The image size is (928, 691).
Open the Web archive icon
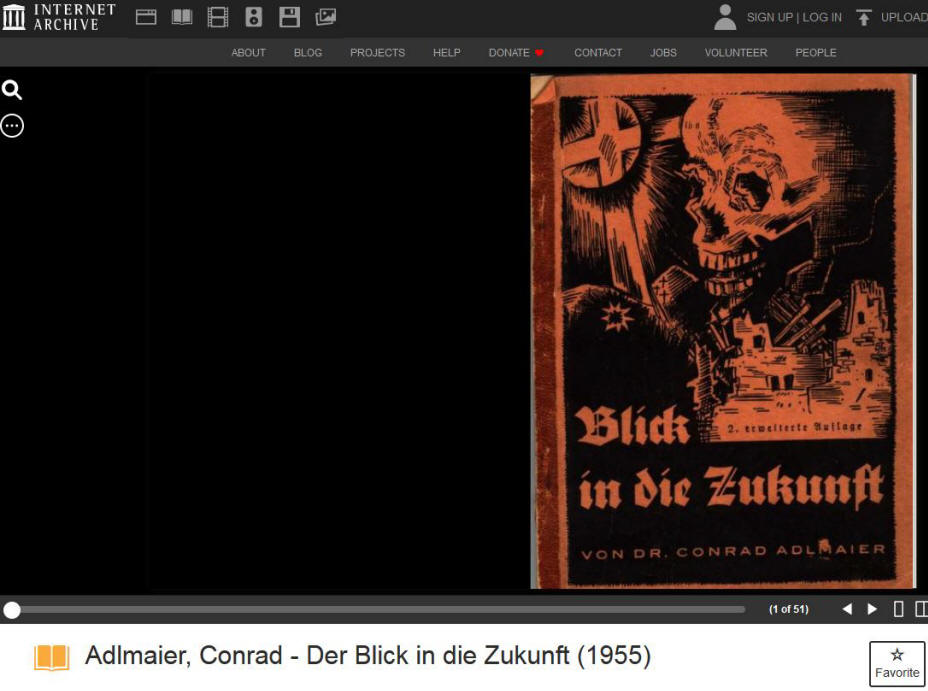pyautogui.click(x=146, y=17)
